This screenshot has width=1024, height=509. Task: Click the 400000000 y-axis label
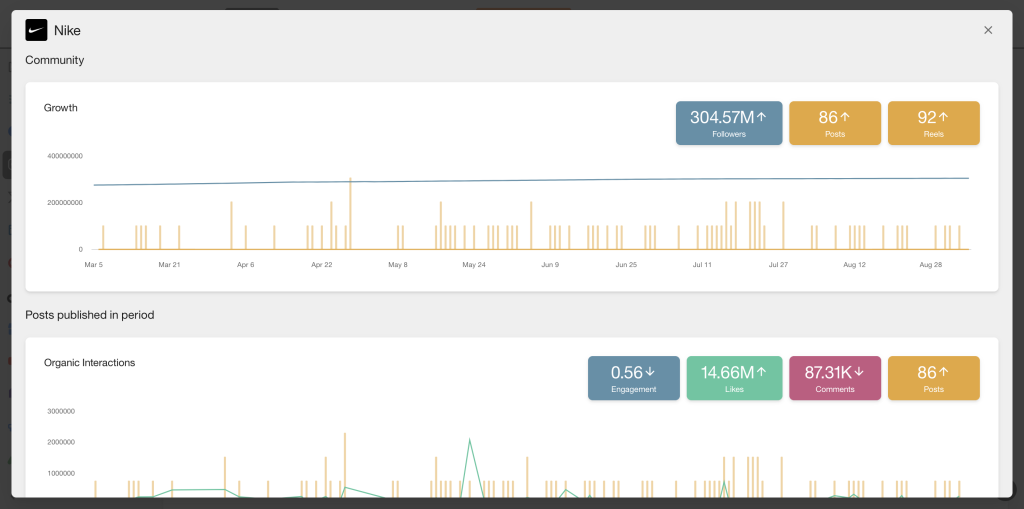[65, 156]
